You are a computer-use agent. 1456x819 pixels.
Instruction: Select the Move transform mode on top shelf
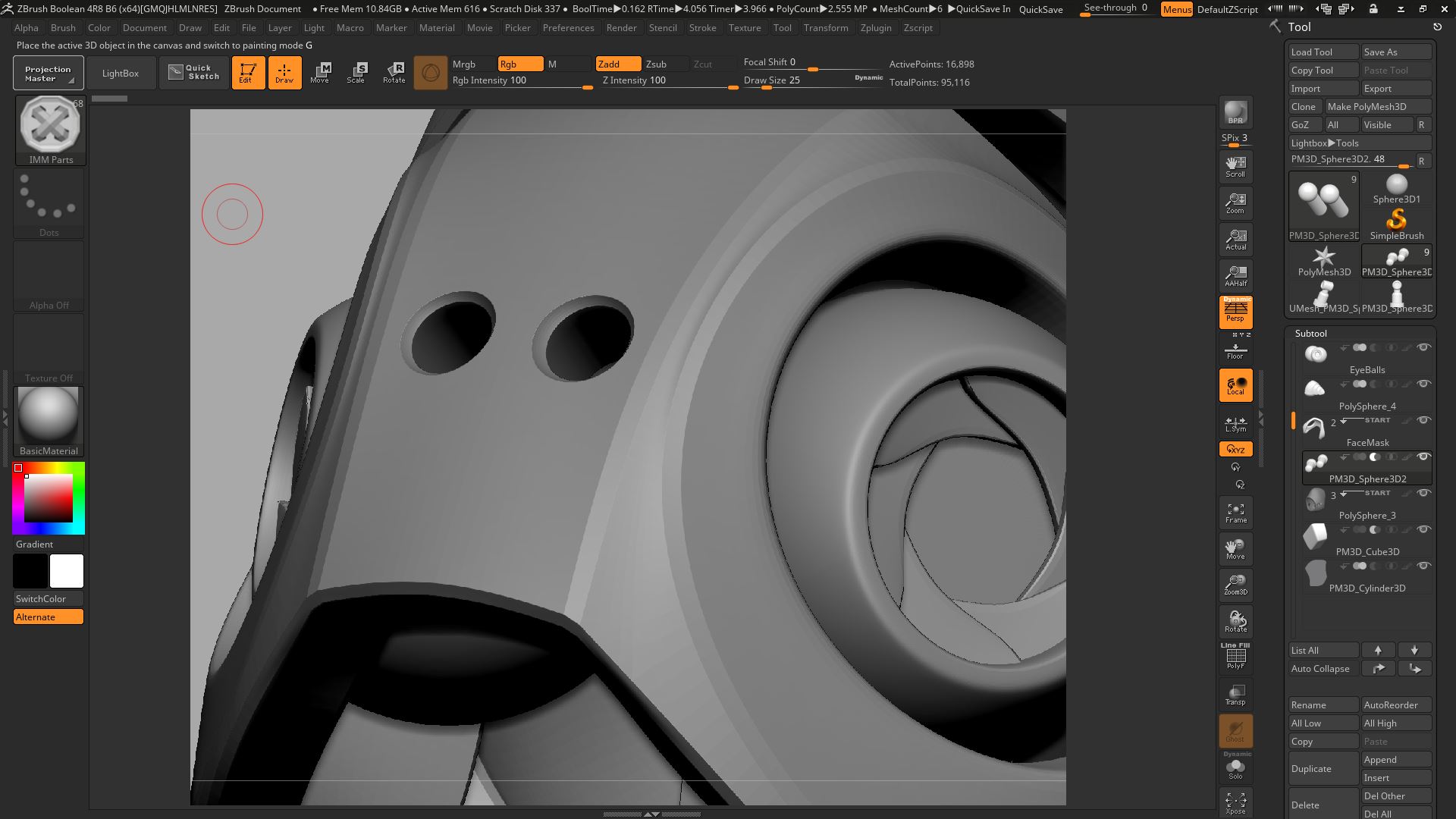click(320, 73)
